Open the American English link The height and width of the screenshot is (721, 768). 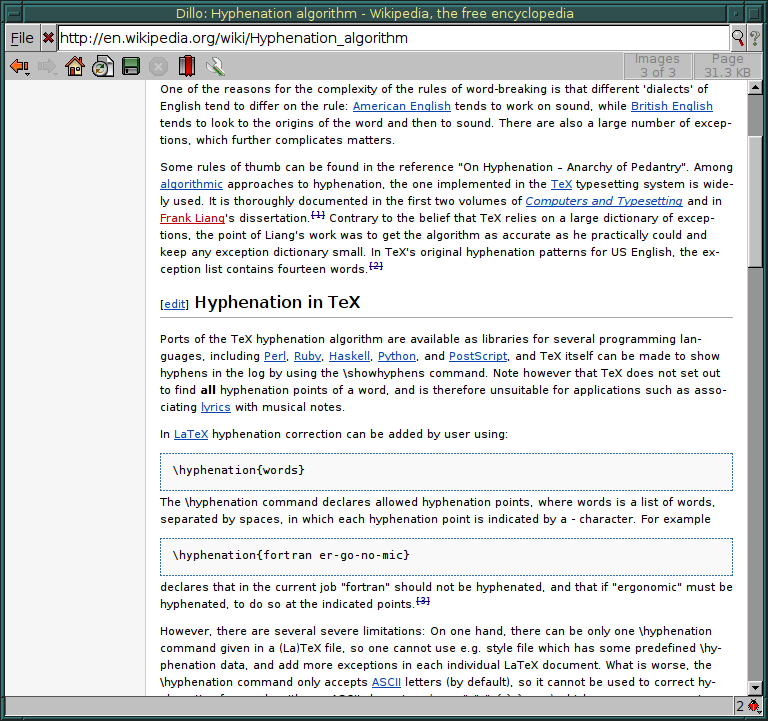tap(402, 106)
